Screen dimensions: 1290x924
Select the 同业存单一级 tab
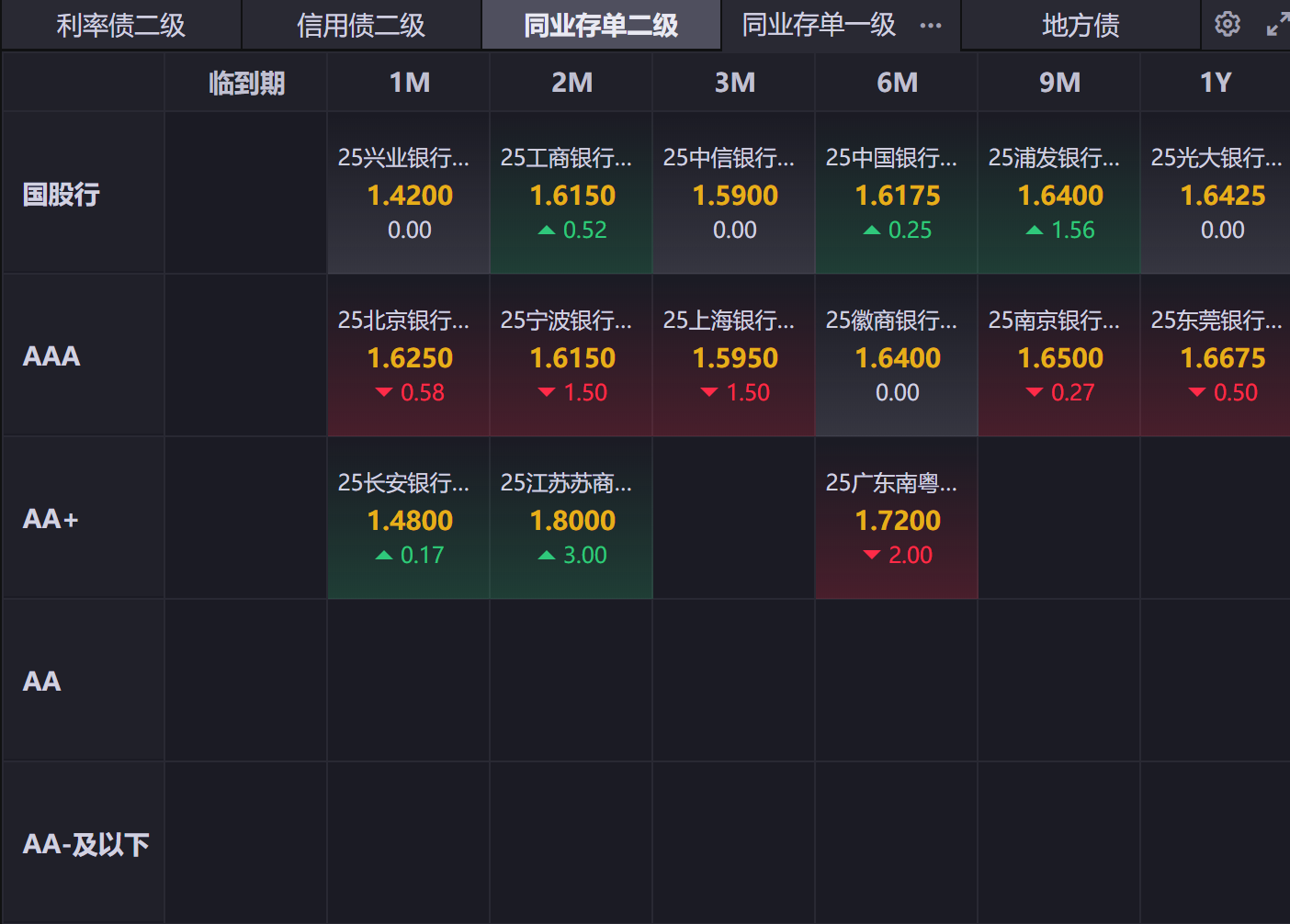tap(819, 26)
